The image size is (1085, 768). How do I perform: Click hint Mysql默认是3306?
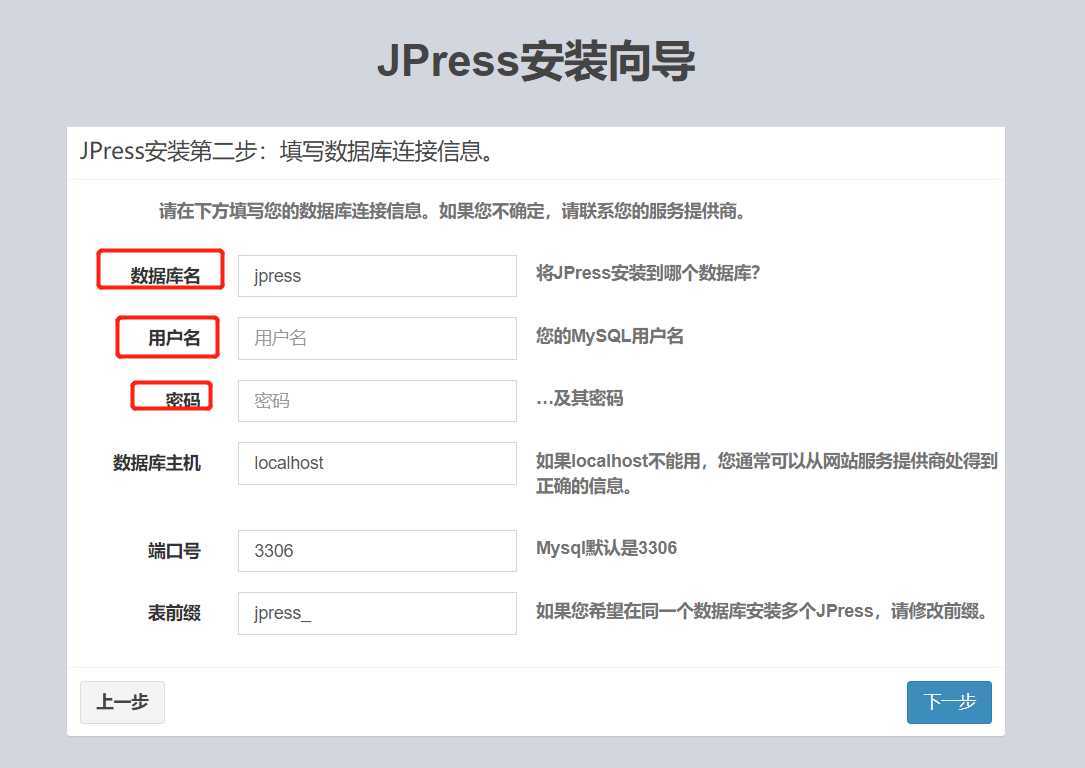[x=606, y=548]
